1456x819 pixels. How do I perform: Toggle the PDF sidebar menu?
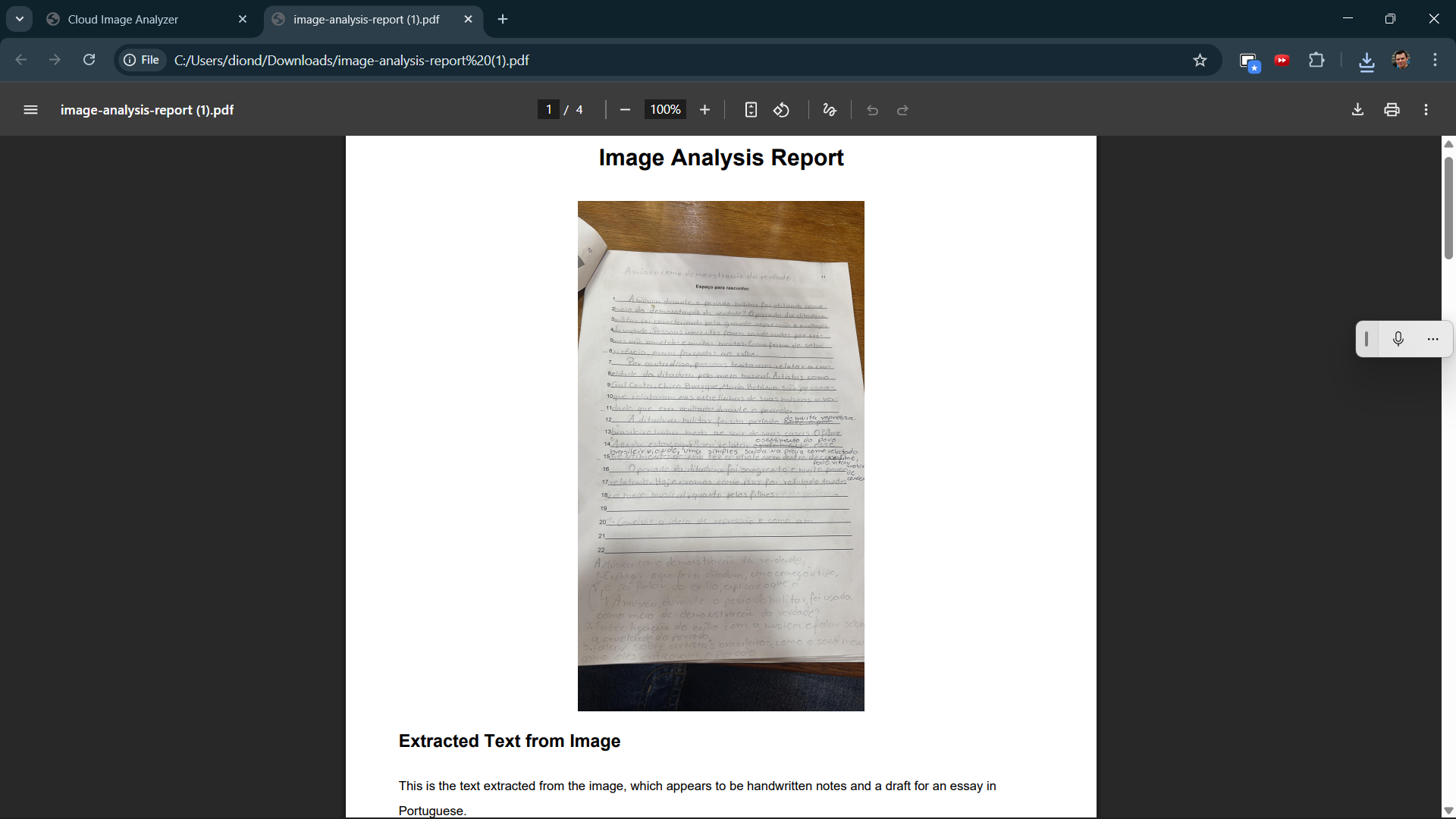tap(30, 110)
